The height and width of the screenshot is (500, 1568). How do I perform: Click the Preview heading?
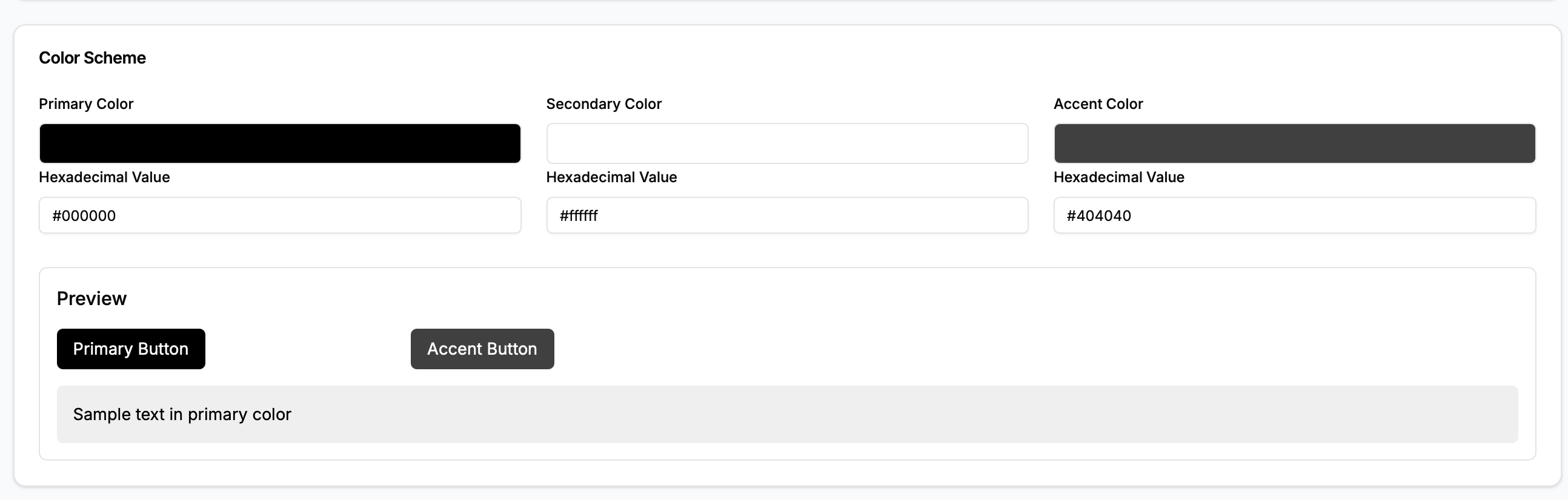click(x=91, y=298)
